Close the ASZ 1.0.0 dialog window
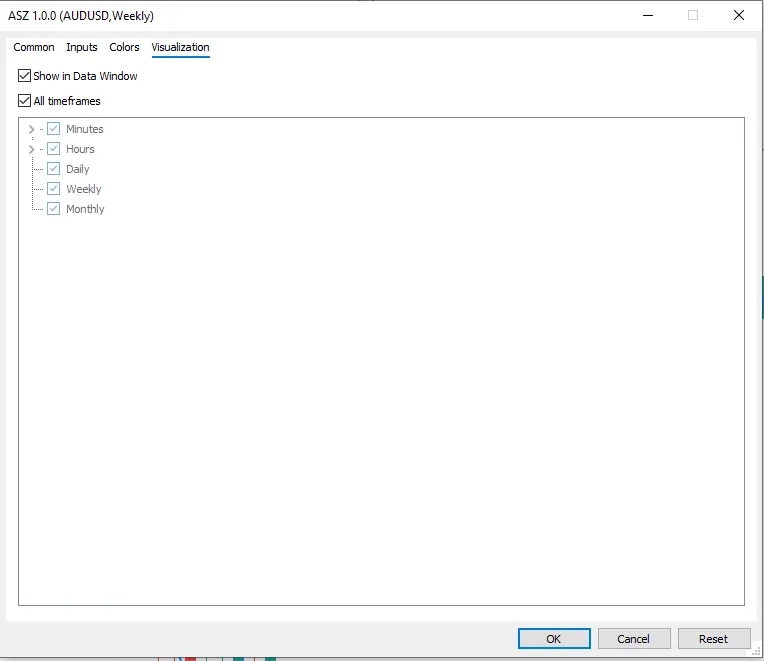764x661 pixels. 739,15
